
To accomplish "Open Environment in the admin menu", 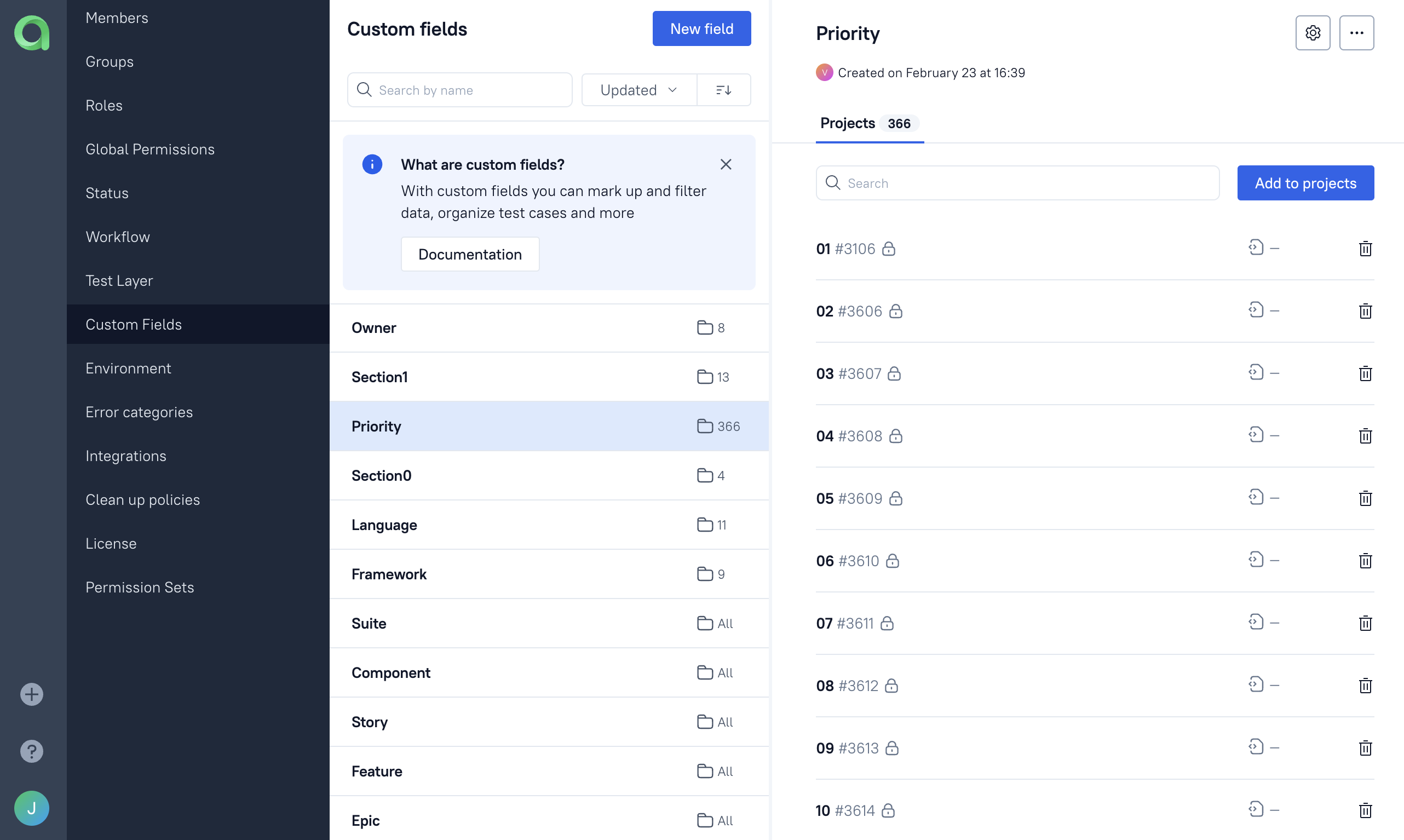I will pos(128,368).
